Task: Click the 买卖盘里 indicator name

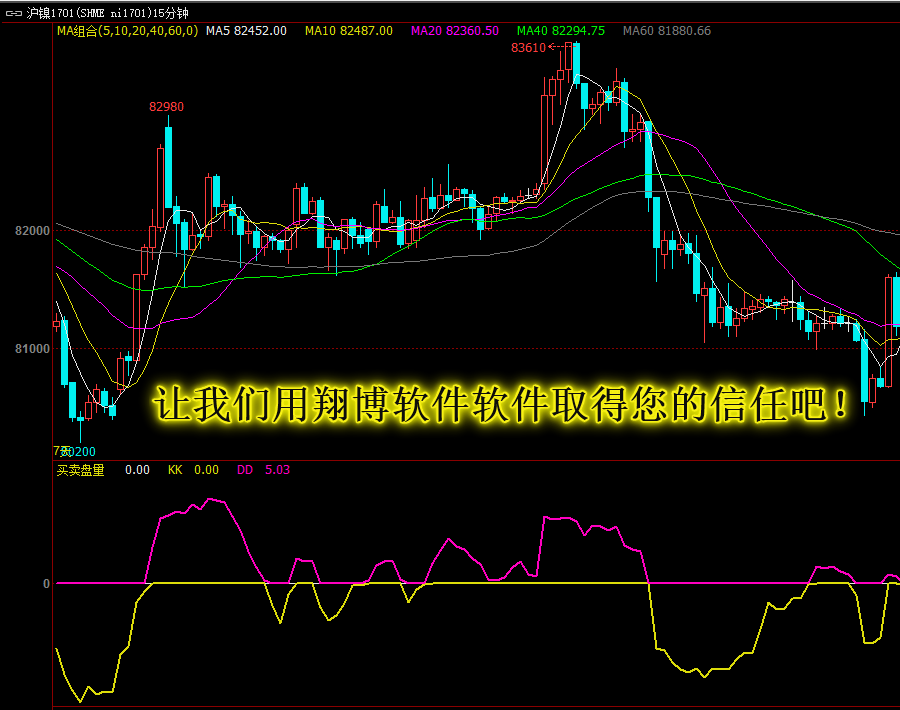Action: [x=80, y=470]
